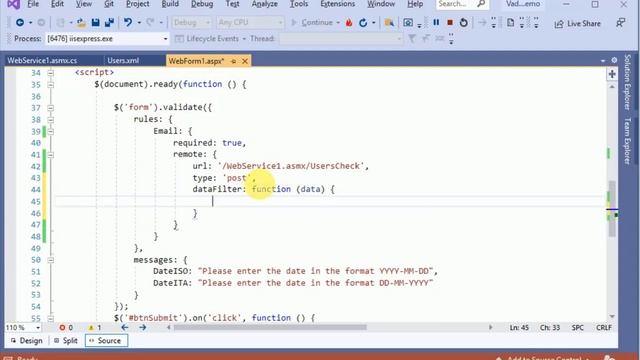Click the Visual Studio logo icon
The width and height of the screenshot is (640, 360).
(x=13, y=4)
